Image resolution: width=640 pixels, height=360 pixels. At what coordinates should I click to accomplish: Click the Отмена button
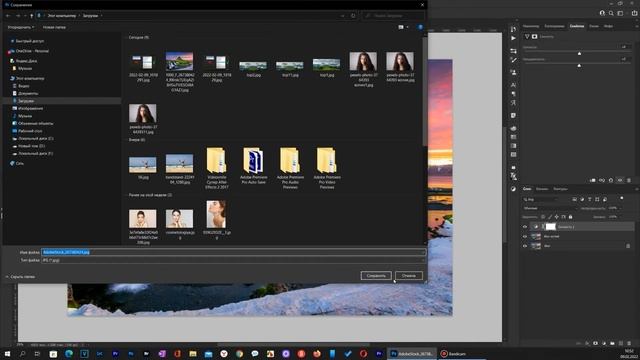pyautogui.click(x=409, y=276)
